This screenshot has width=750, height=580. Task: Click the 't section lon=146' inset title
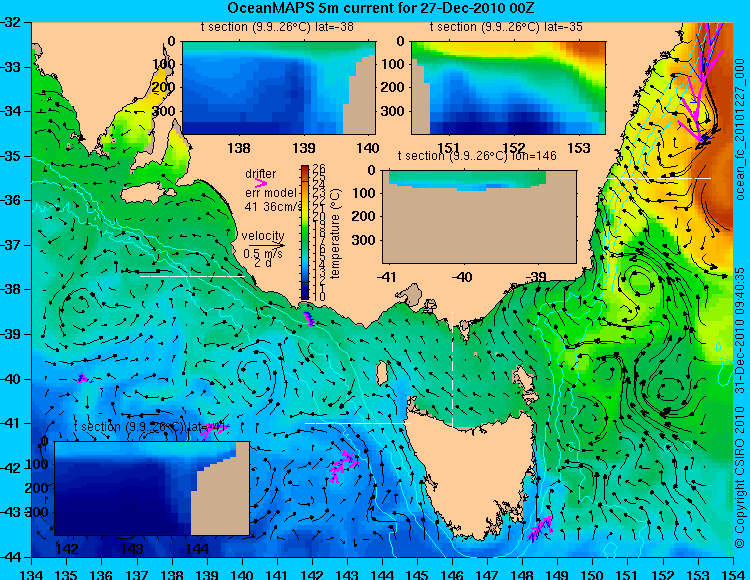[477, 156]
